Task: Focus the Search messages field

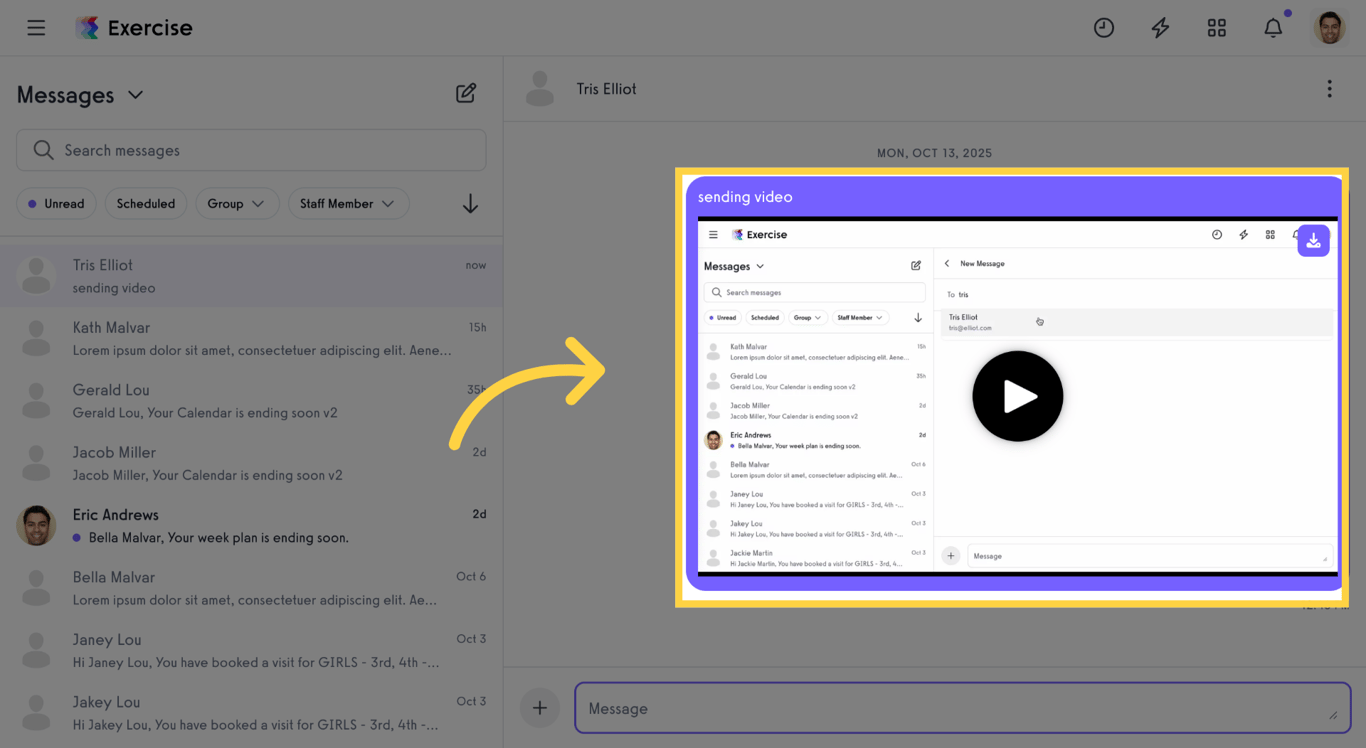Action: (251, 150)
